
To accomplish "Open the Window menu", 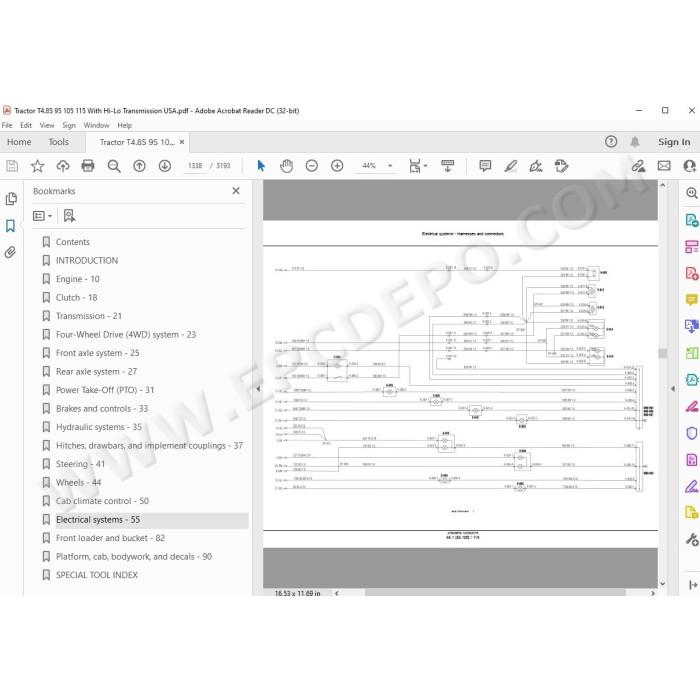I will (96, 125).
